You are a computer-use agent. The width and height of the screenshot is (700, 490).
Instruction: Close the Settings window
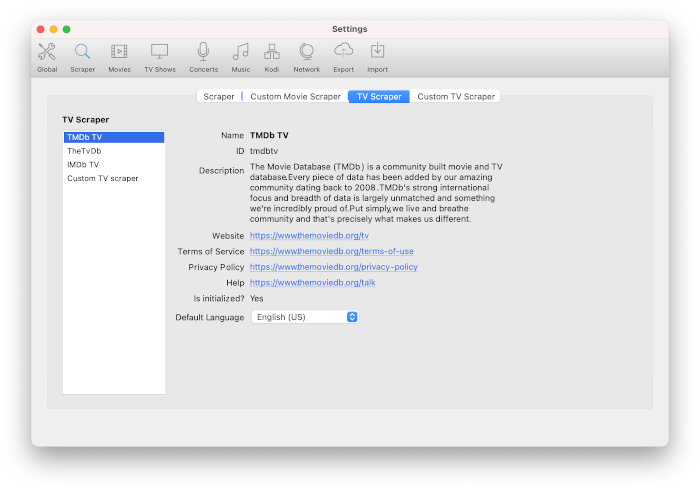pyautogui.click(x=40, y=29)
